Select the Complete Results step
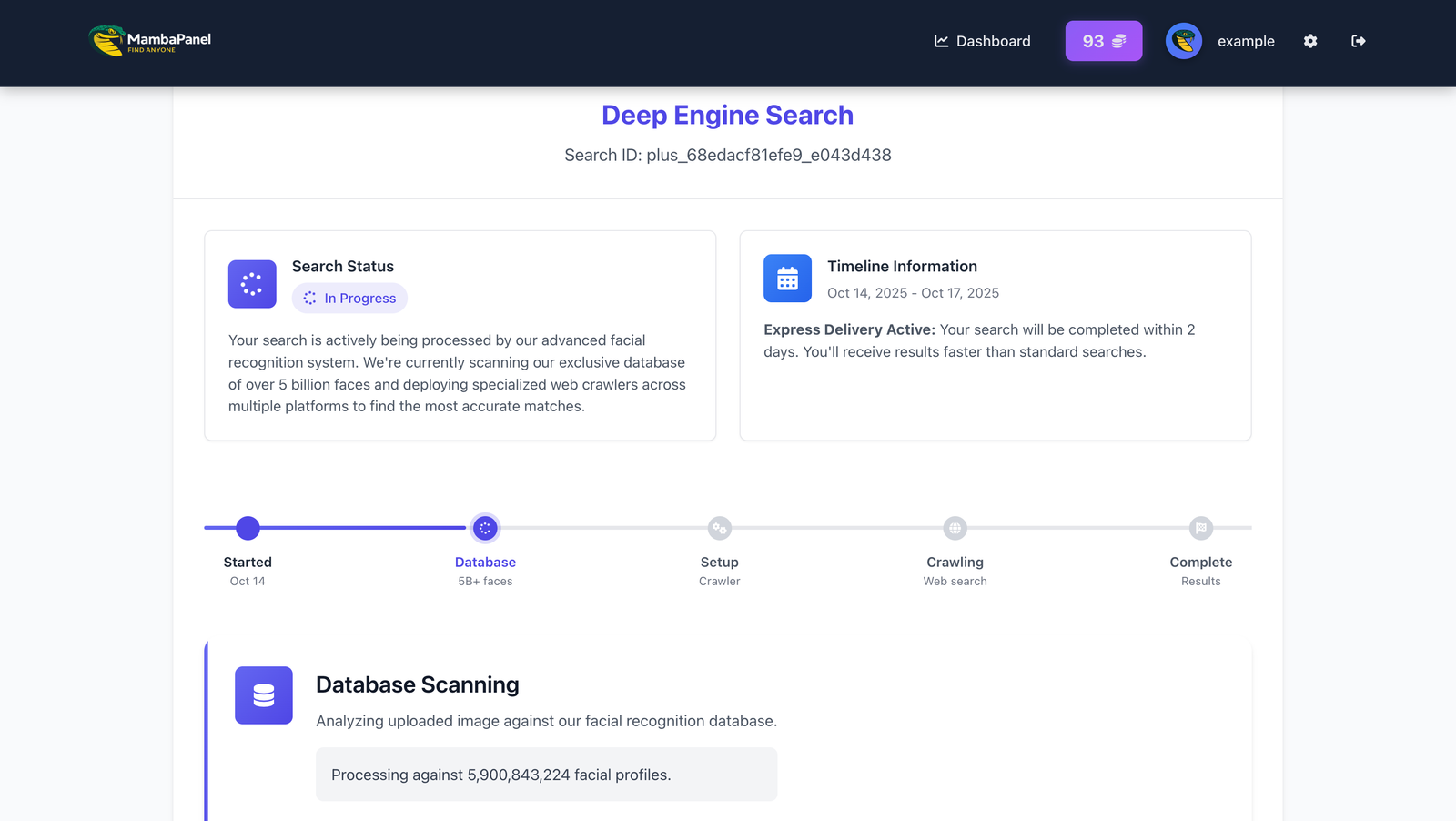Screen dimensions: 1456x821 pos(1202,528)
